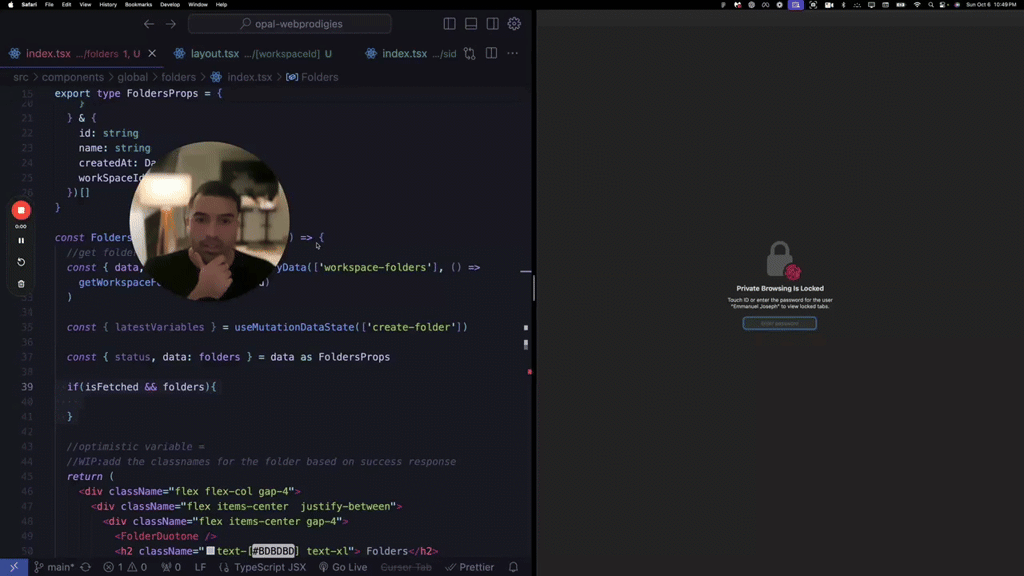
Task: Open the Bookmarks menu
Action: tap(138, 5)
